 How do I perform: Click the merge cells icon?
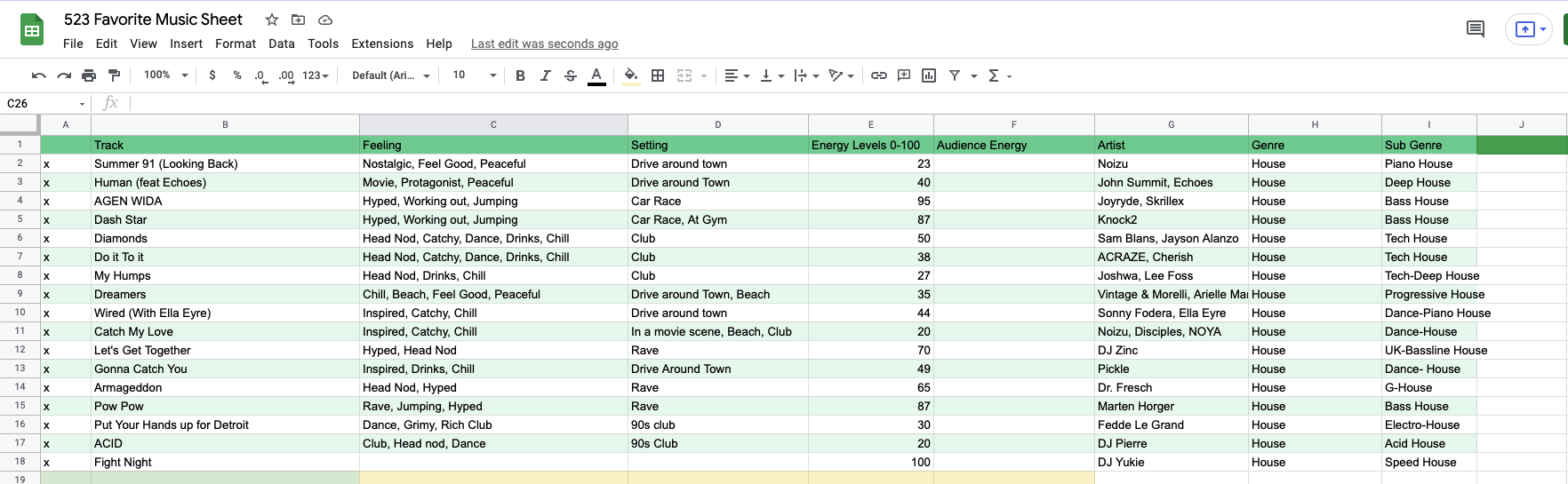point(684,75)
